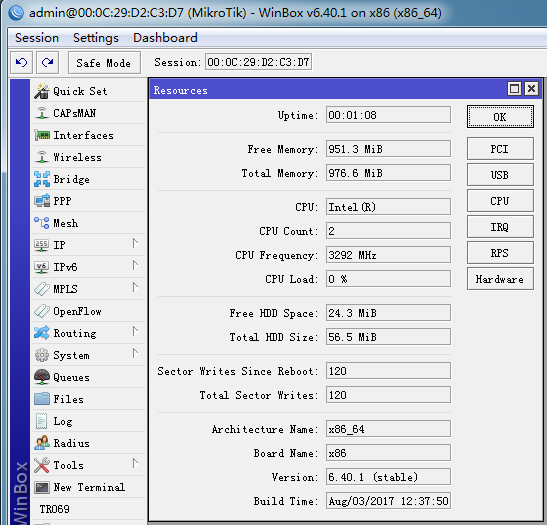Image resolution: width=547 pixels, height=525 pixels.
Task: Open the Files folder icon
Action: (42, 399)
